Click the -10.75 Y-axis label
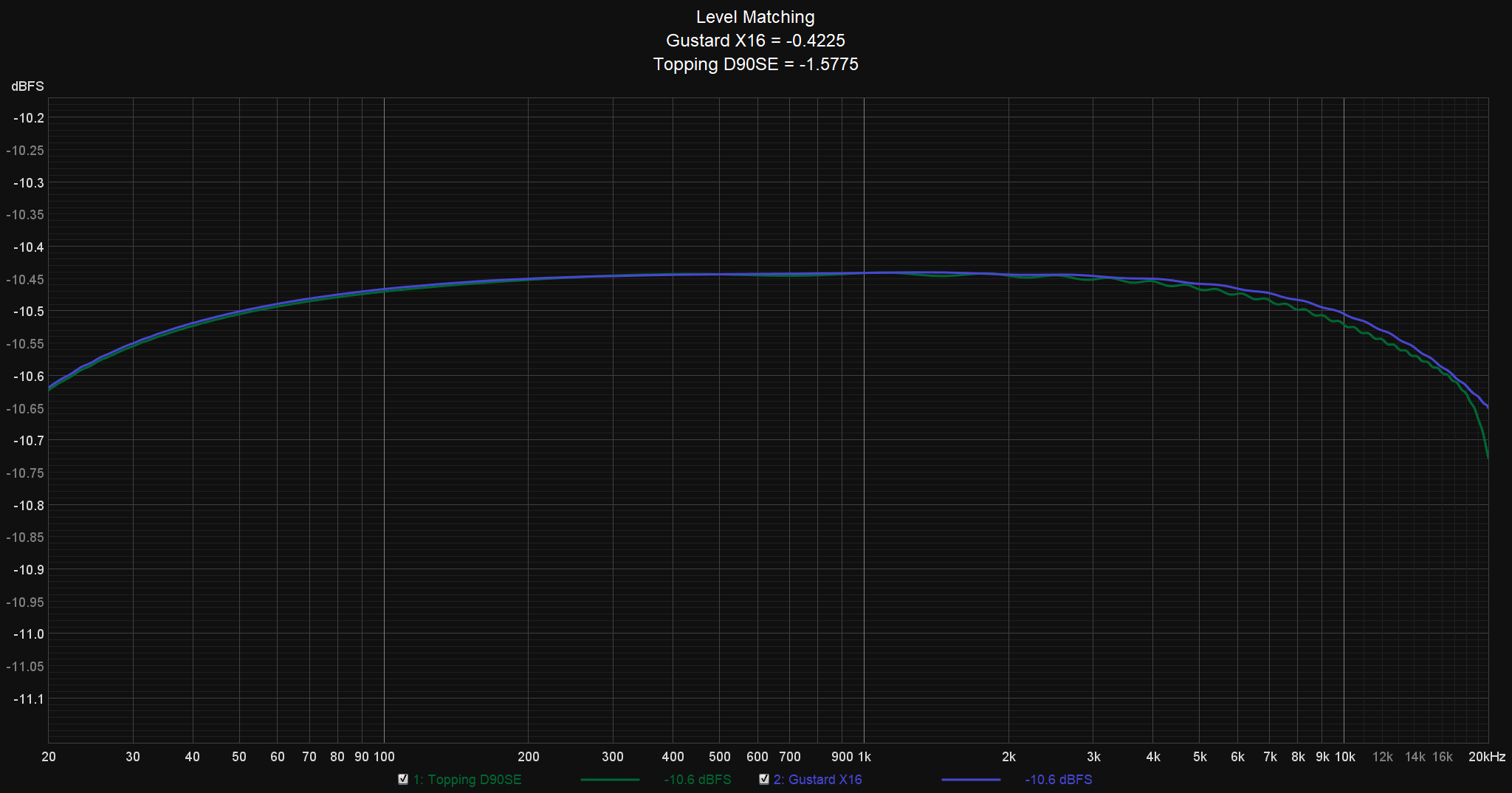This screenshot has height=793, width=1512. pos(25,473)
